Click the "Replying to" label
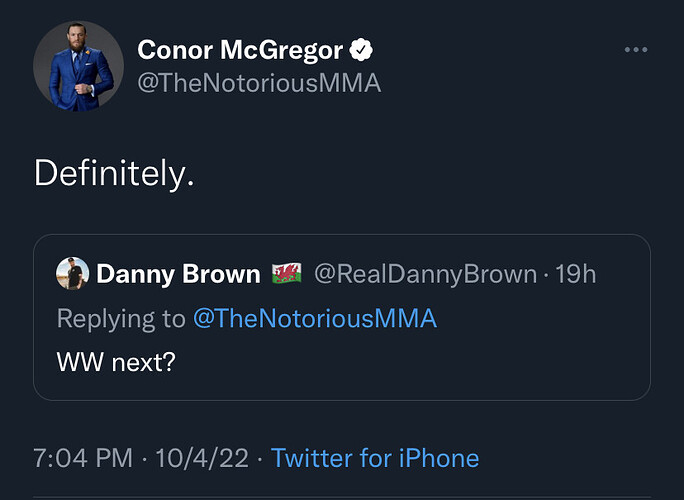684x500 pixels. point(121,318)
